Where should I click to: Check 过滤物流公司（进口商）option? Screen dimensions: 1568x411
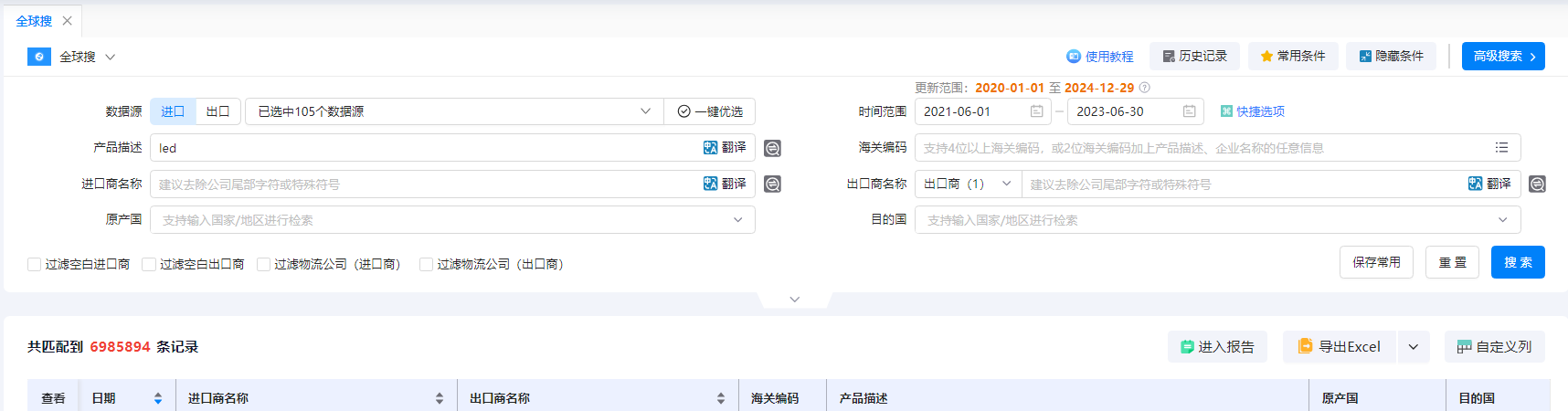(263, 264)
